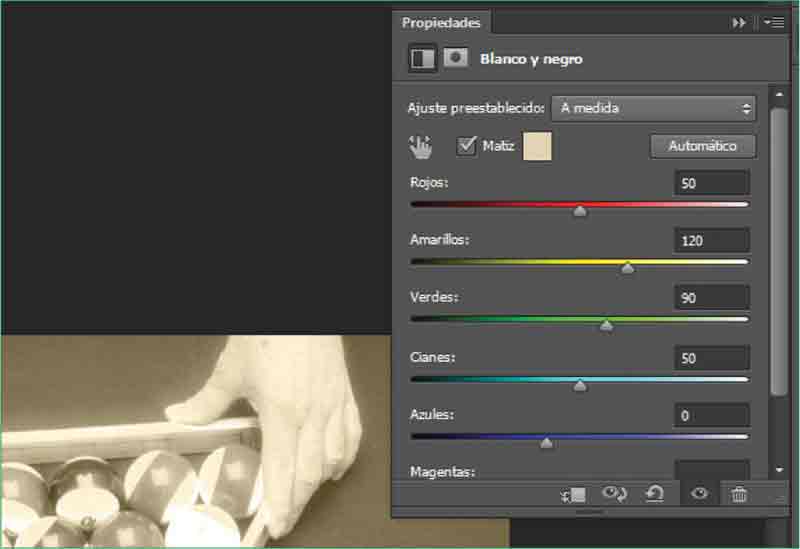Collapse panel with double arrow icon
Viewport: 800px width, 549px height.
coord(739,22)
